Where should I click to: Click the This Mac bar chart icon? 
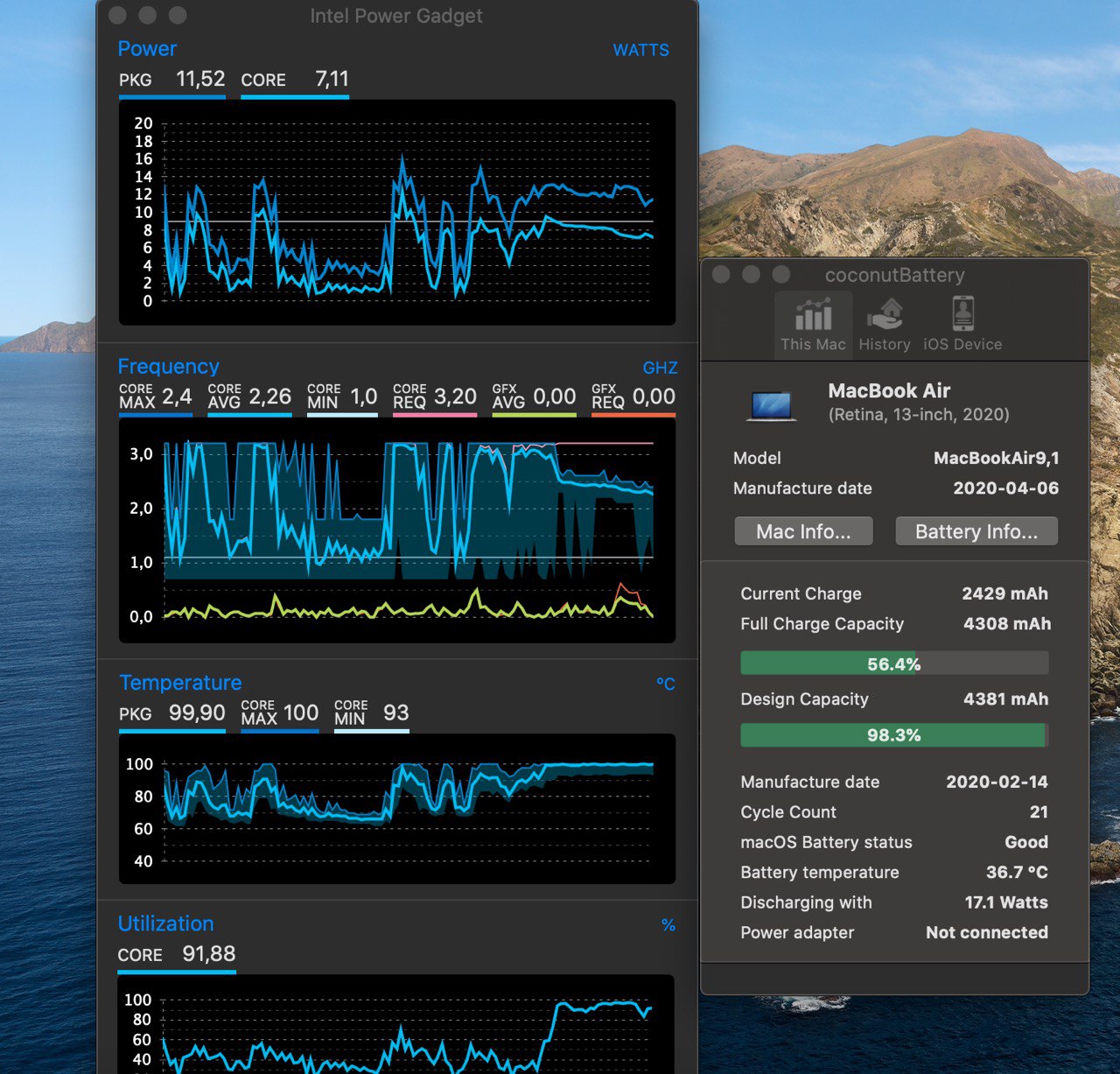[813, 313]
